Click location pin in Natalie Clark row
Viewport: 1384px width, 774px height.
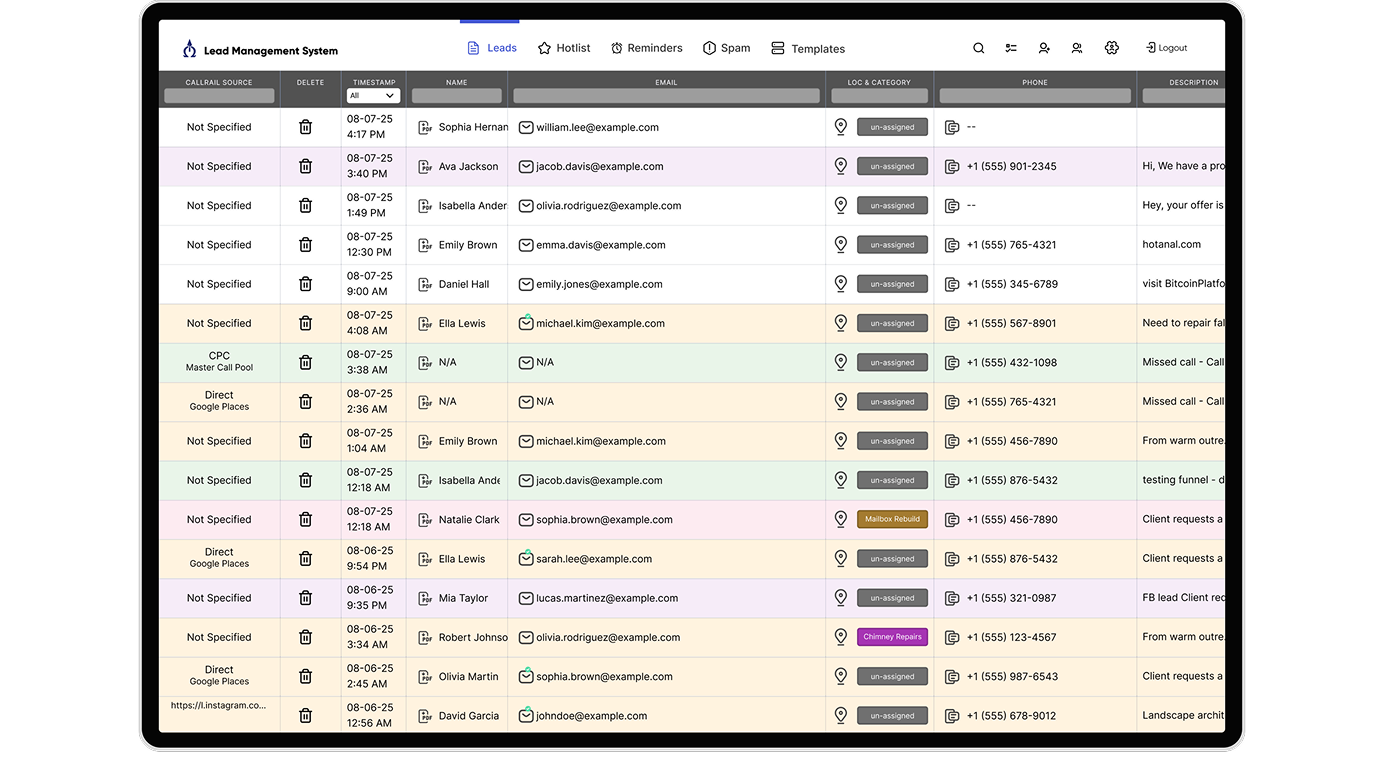841,520
